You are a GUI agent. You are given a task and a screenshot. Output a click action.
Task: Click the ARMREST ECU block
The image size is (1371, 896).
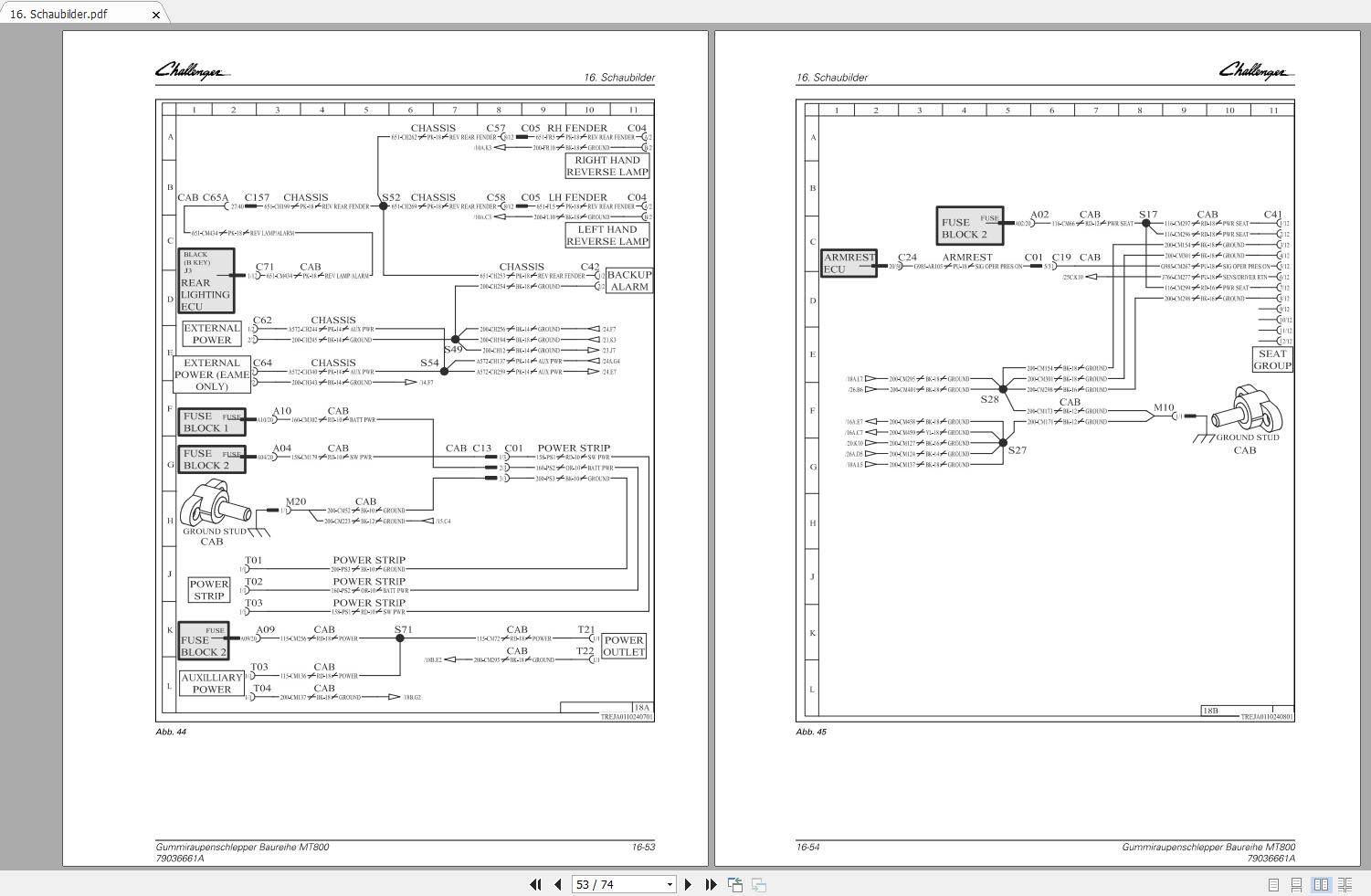coord(849,263)
